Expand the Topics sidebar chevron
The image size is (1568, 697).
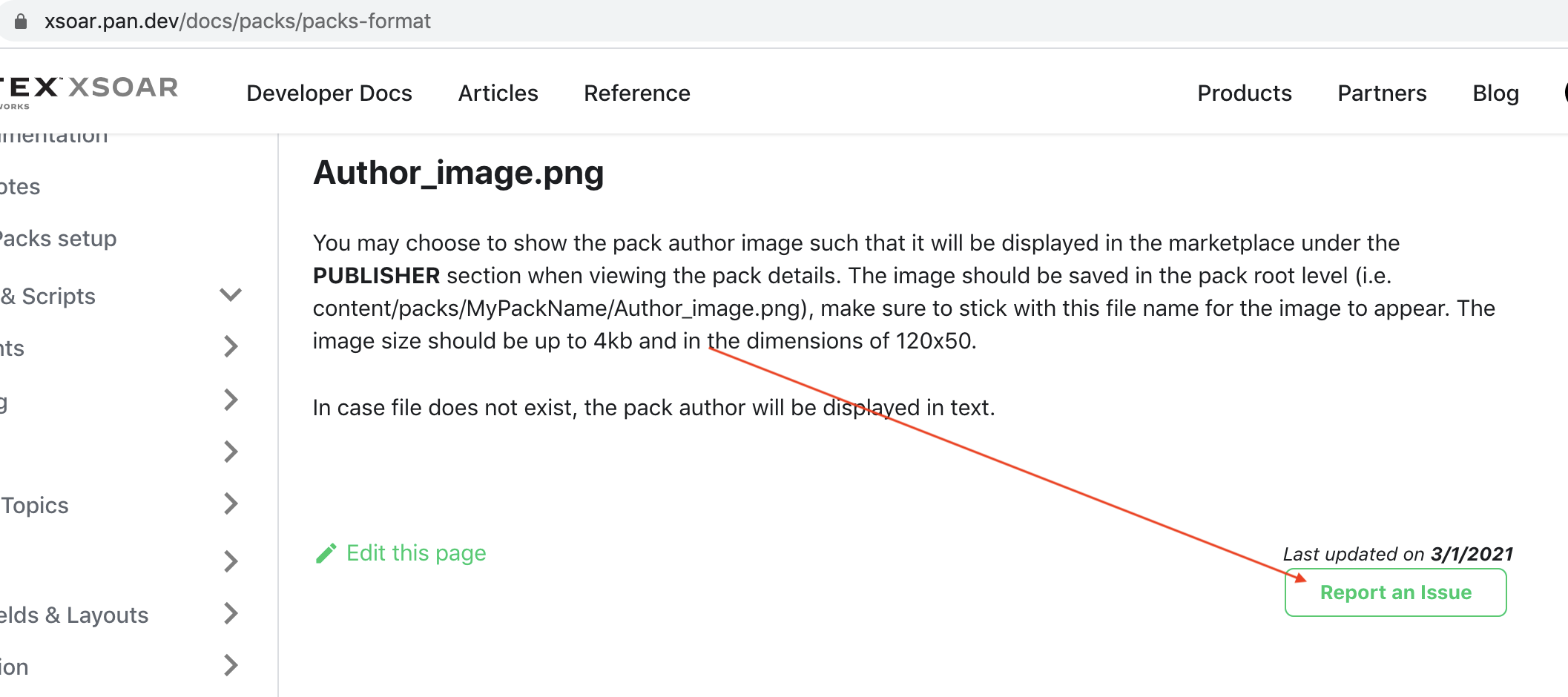[231, 504]
